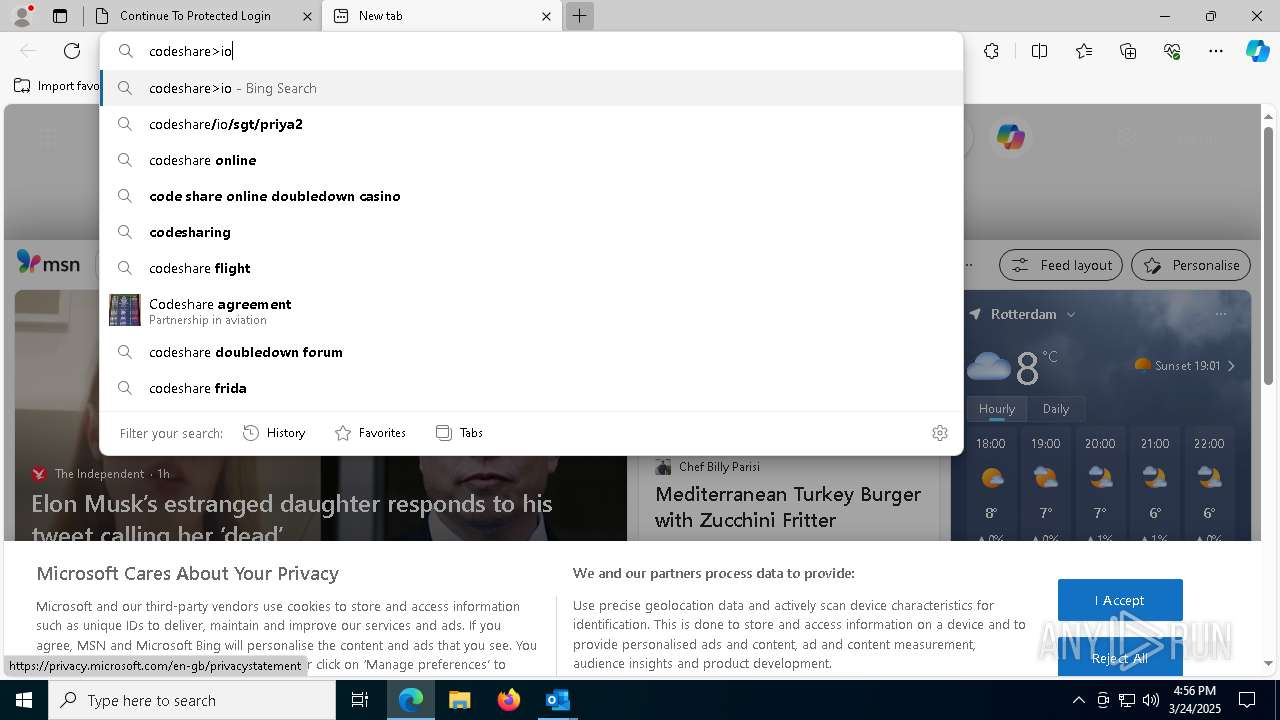Click Microsoft Edge taskbar icon

tap(411, 700)
